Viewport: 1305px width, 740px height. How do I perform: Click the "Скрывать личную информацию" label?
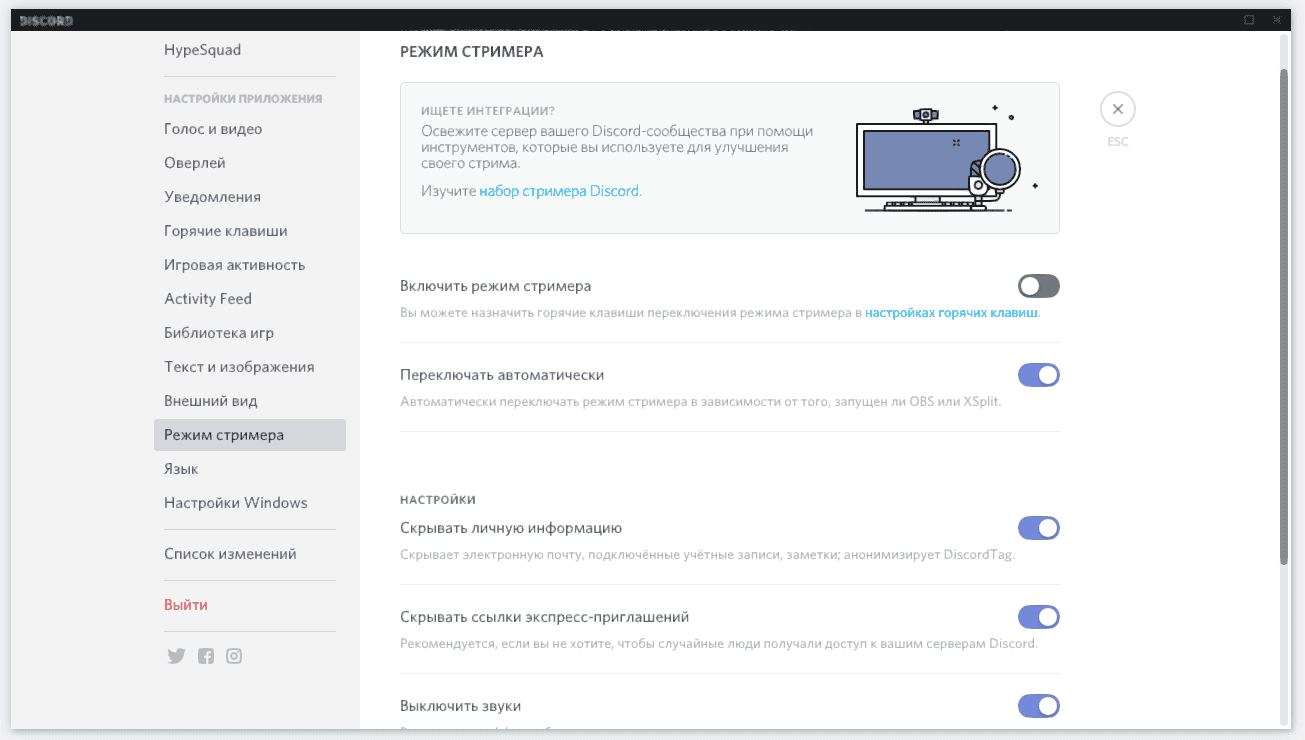coord(511,528)
